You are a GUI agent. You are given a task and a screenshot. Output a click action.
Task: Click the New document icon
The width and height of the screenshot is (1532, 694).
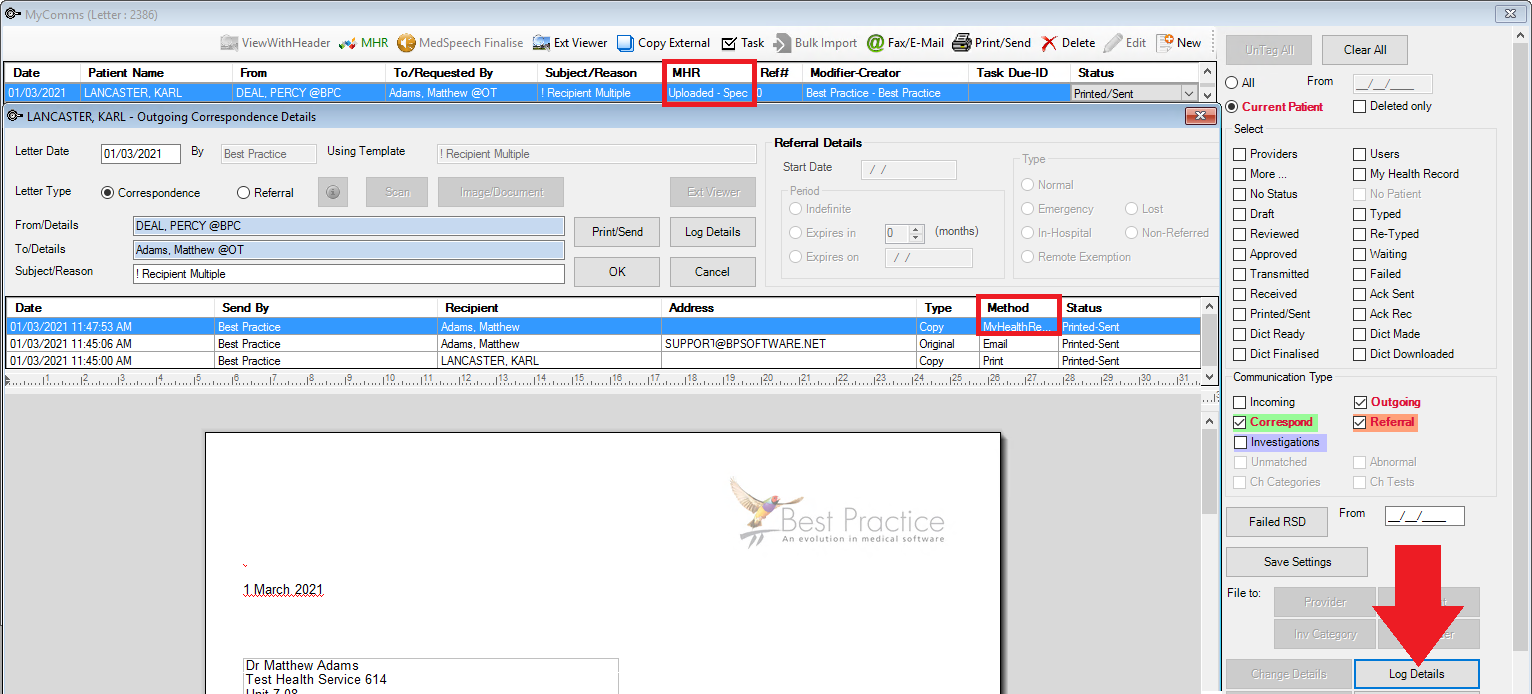coord(1164,43)
